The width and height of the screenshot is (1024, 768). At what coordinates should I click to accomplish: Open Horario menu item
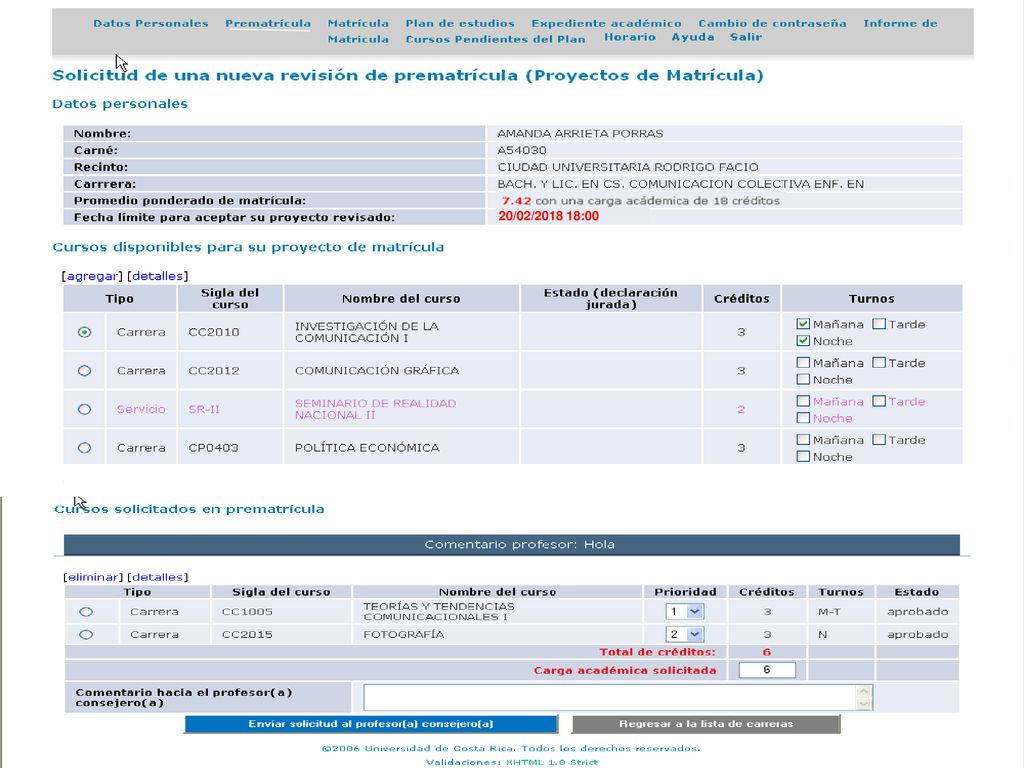pyautogui.click(x=630, y=37)
